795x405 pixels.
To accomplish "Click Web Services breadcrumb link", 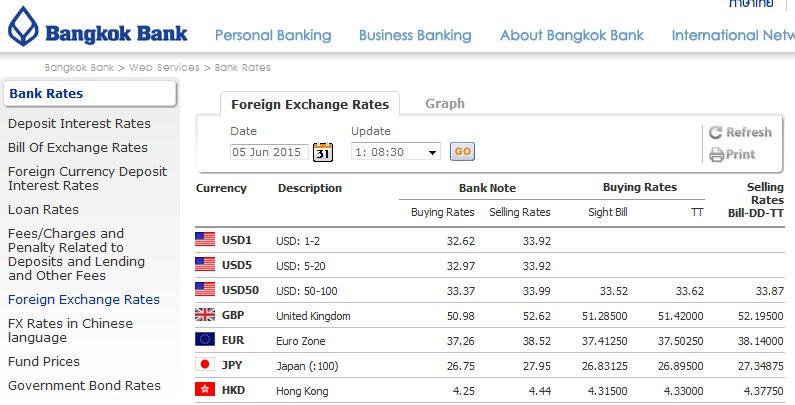I will pos(164,67).
